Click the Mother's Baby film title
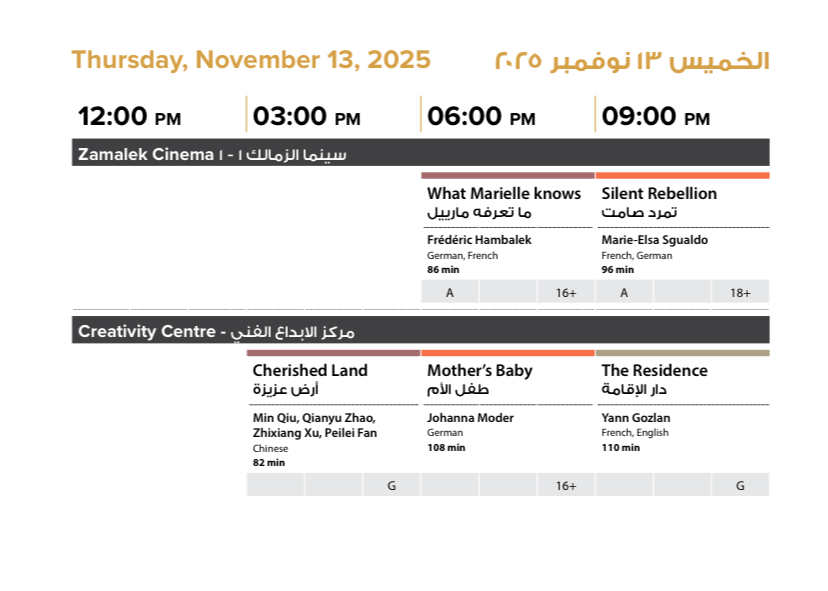828x591 pixels. point(480,371)
